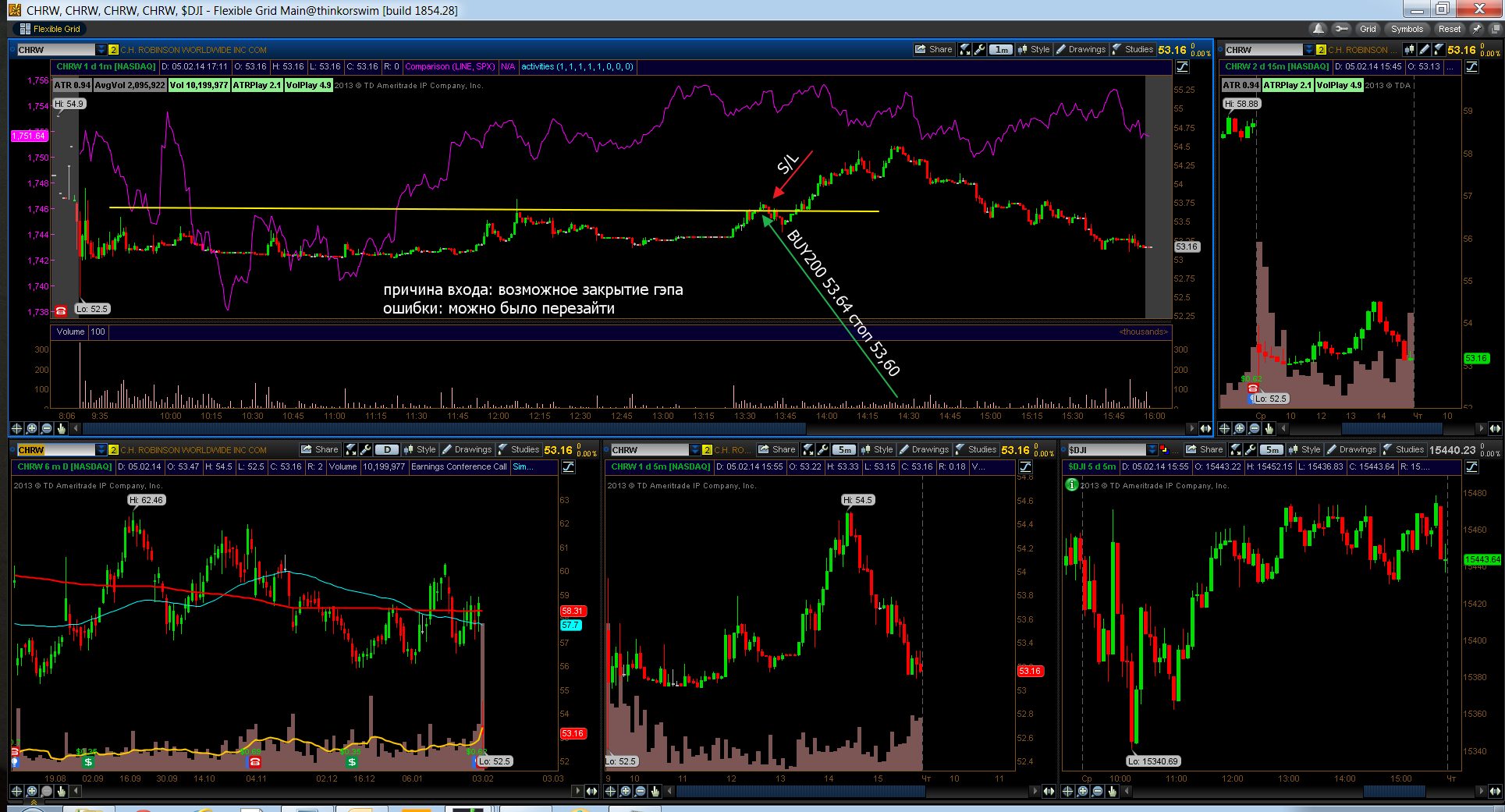Select the D timeframe button
Image resolution: width=1505 pixels, height=812 pixels.
pyautogui.click(x=387, y=449)
